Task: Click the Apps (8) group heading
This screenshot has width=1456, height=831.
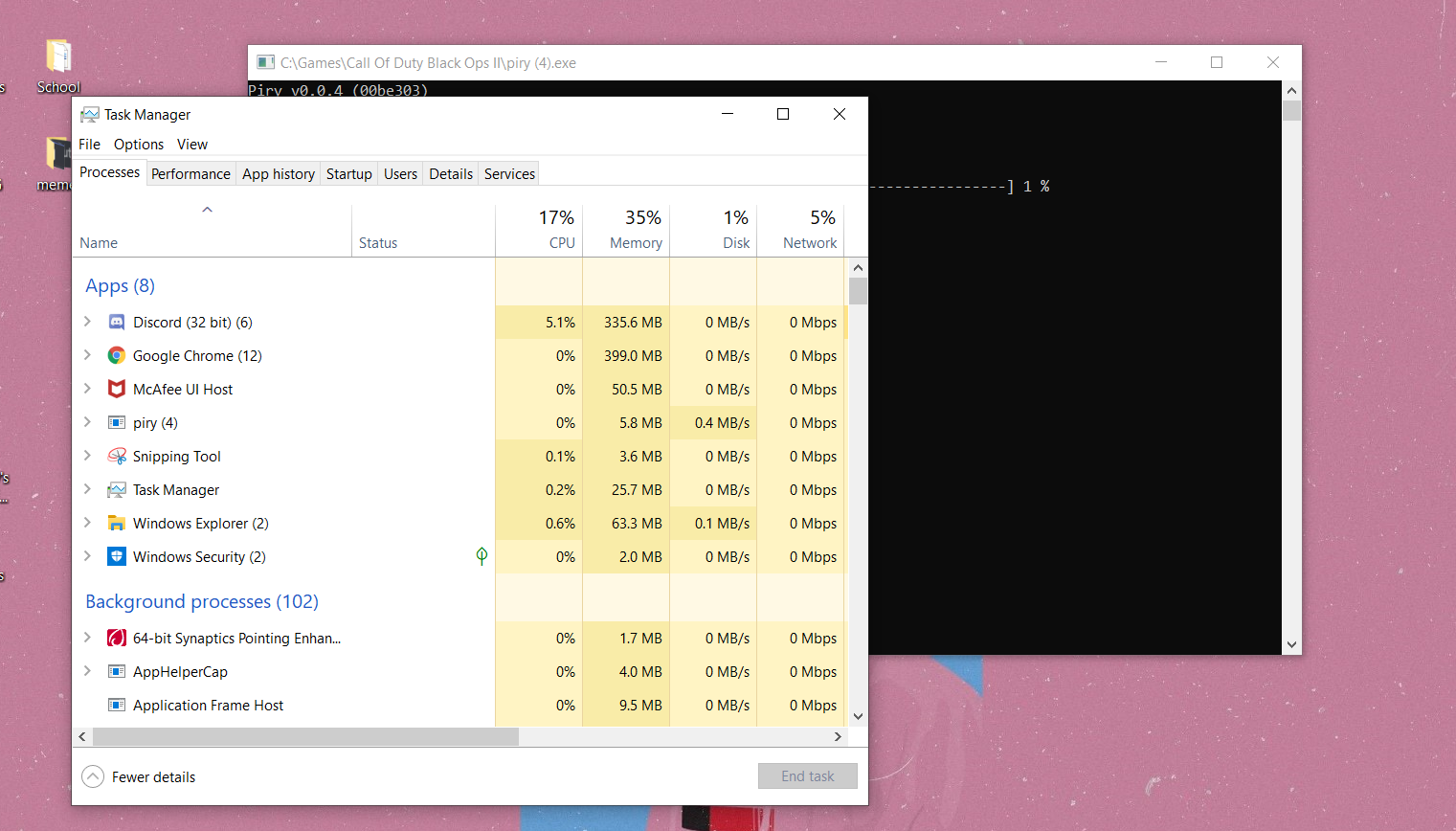Action: 120,286
